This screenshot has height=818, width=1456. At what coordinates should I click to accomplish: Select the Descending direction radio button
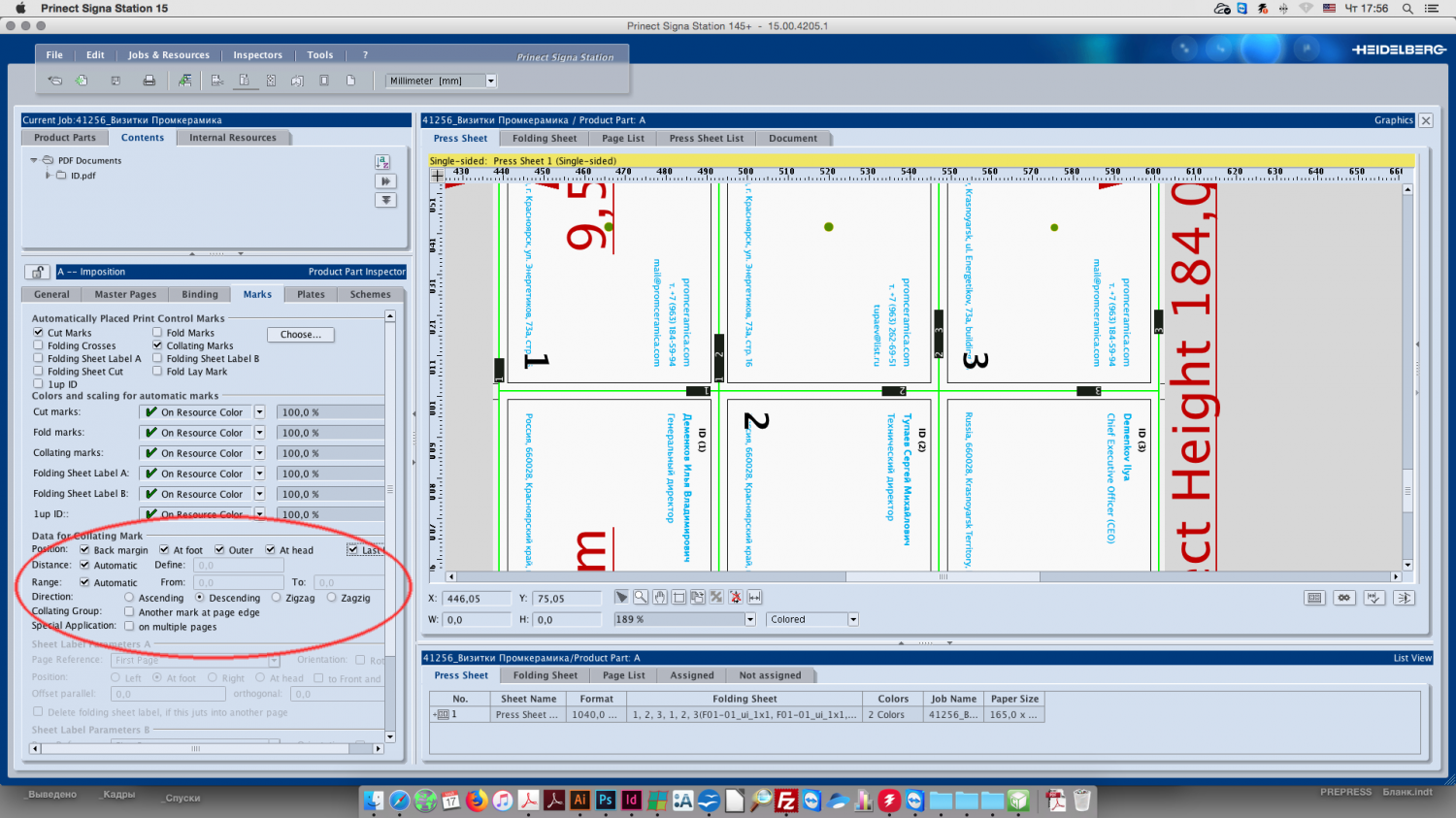pos(200,598)
